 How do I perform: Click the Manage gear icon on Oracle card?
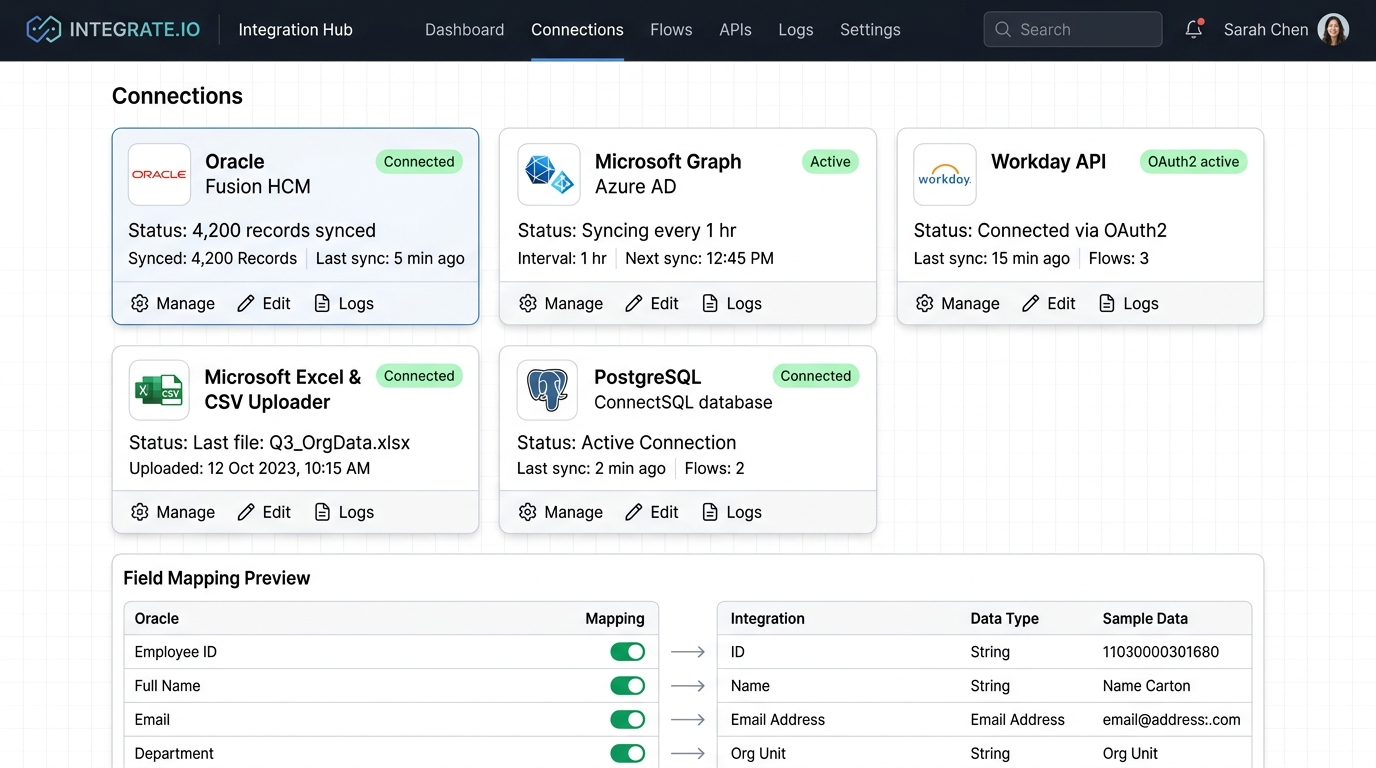[140, 303]
